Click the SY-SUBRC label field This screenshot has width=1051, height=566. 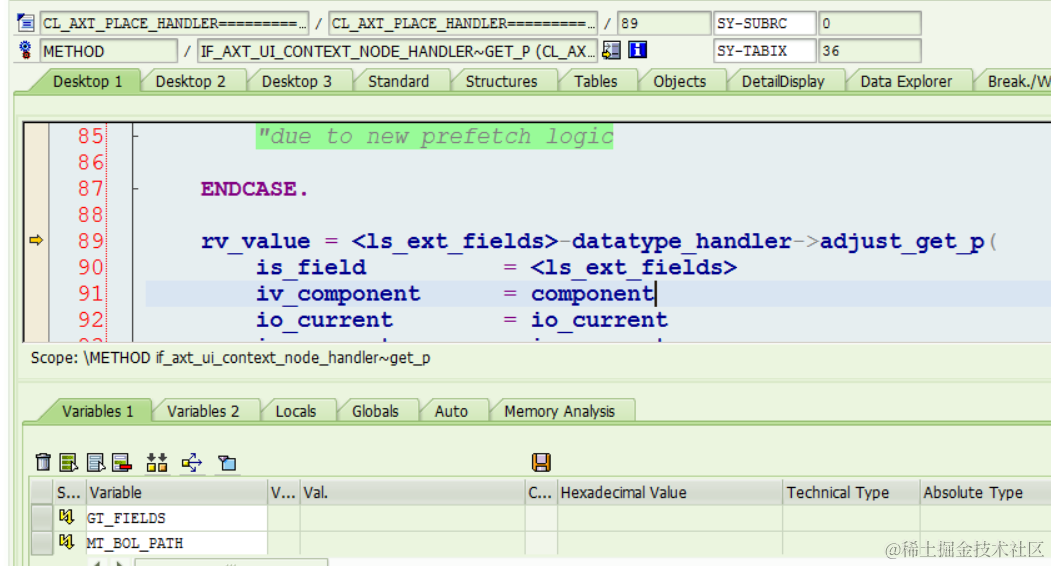tap(765, 23)
